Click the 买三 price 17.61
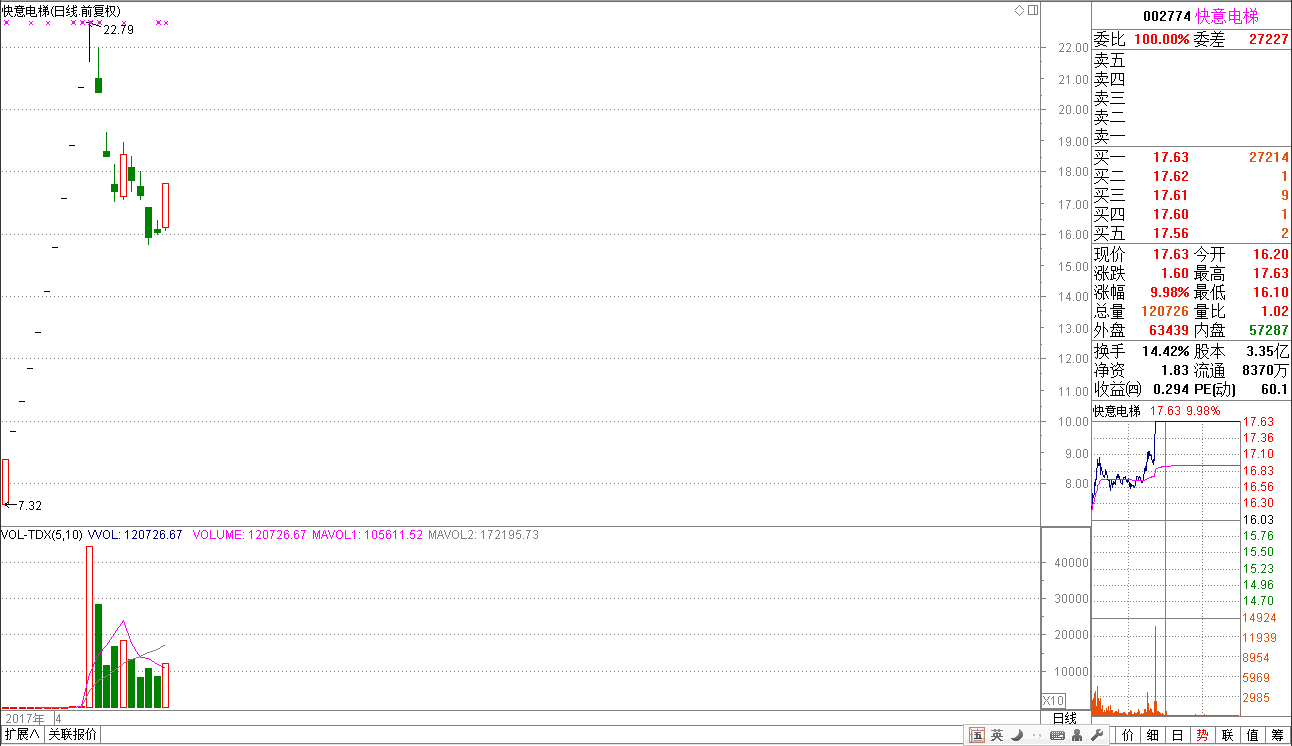 click(x=1171, y=195)
